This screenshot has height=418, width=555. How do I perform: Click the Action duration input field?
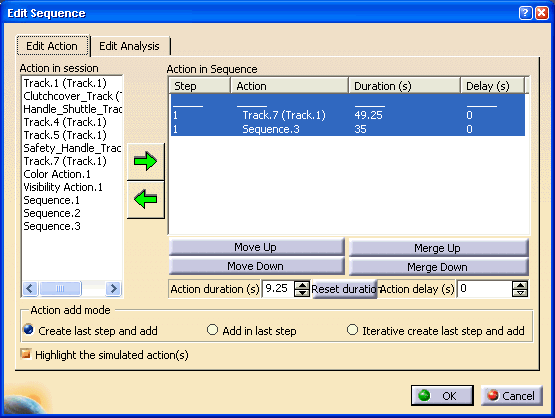pos(279,289)
